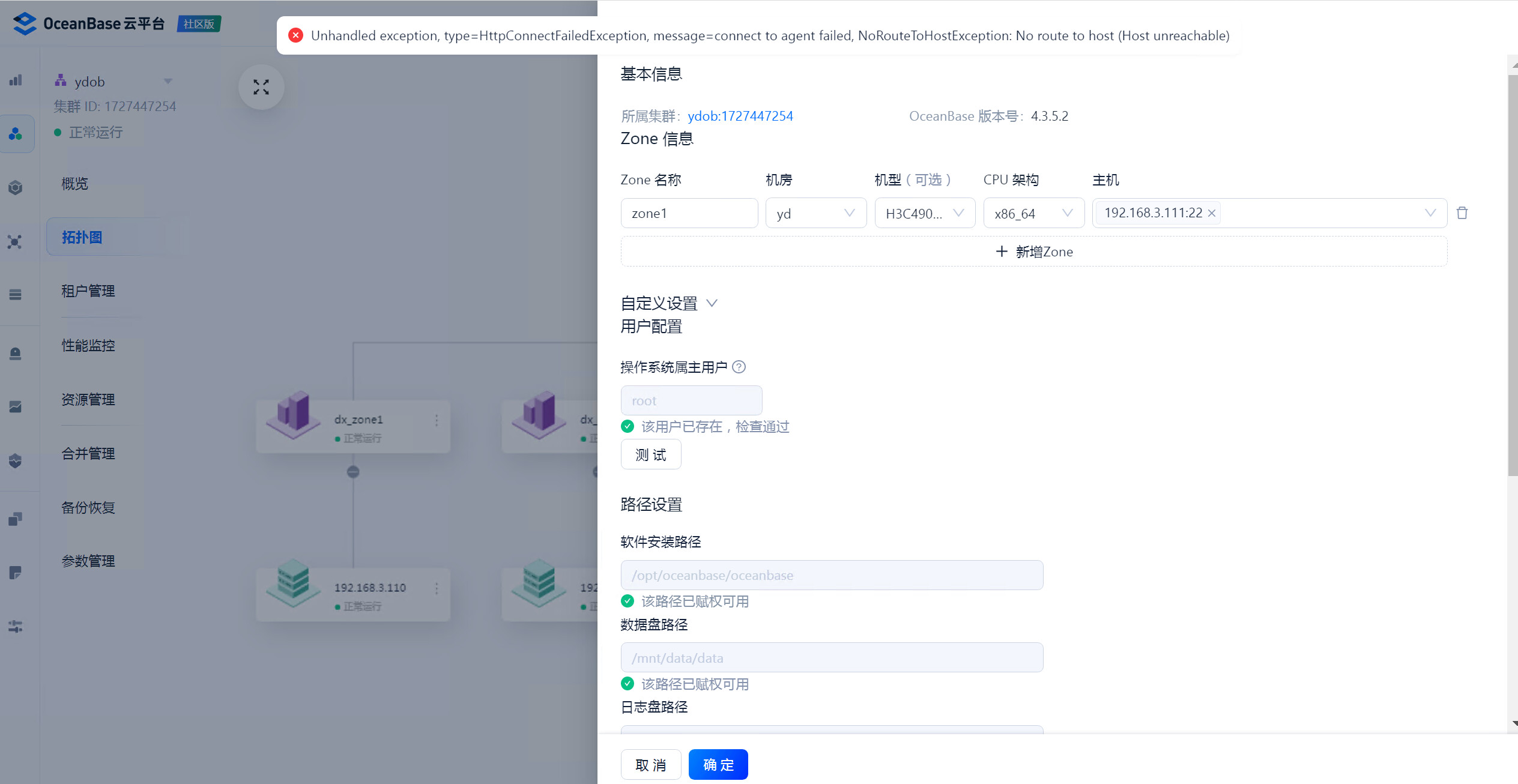Click the 确定 confirm button
This screenshot has width=1518, height=784.
[718, 764]
